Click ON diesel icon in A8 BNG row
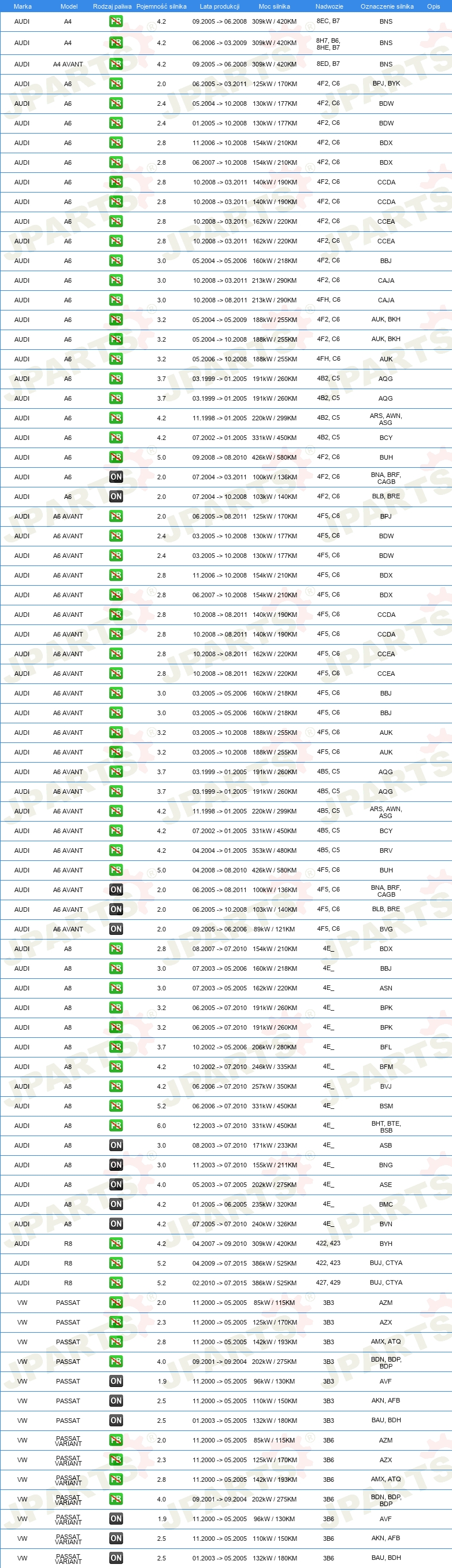 pyautogui.click(x=116, y=1165)
